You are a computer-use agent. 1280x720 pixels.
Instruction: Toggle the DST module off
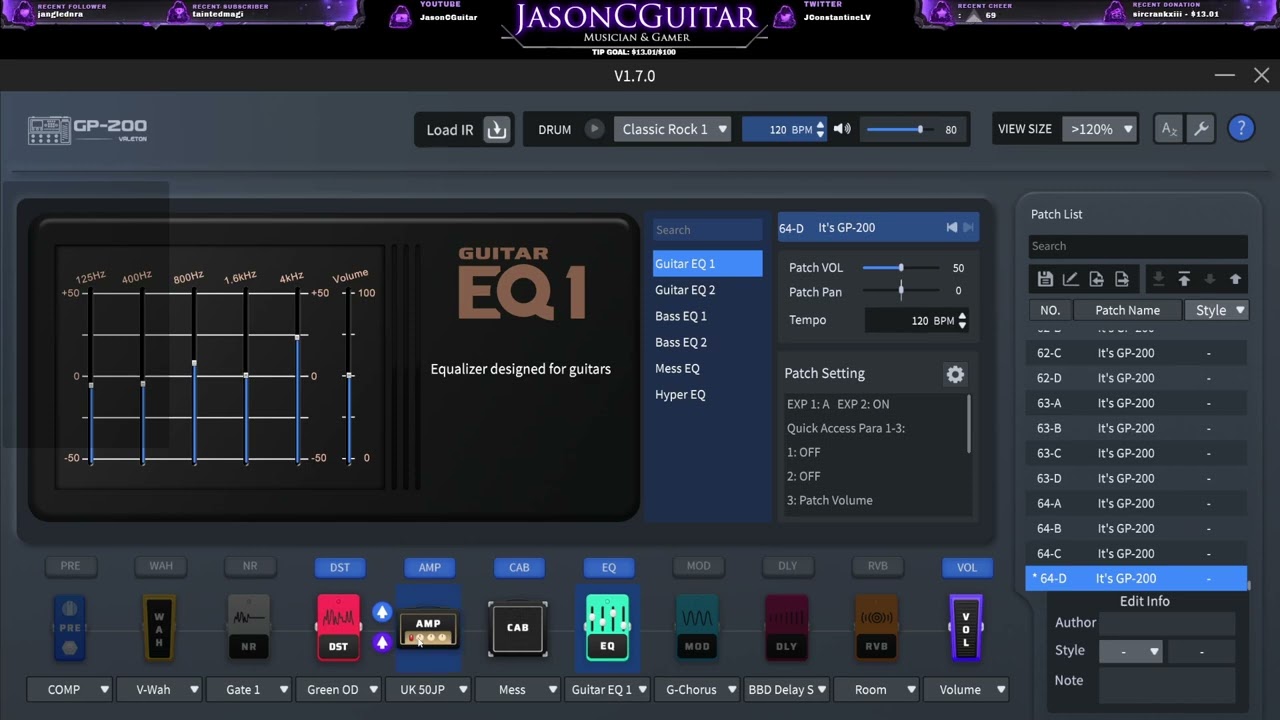tap(340, 567)
